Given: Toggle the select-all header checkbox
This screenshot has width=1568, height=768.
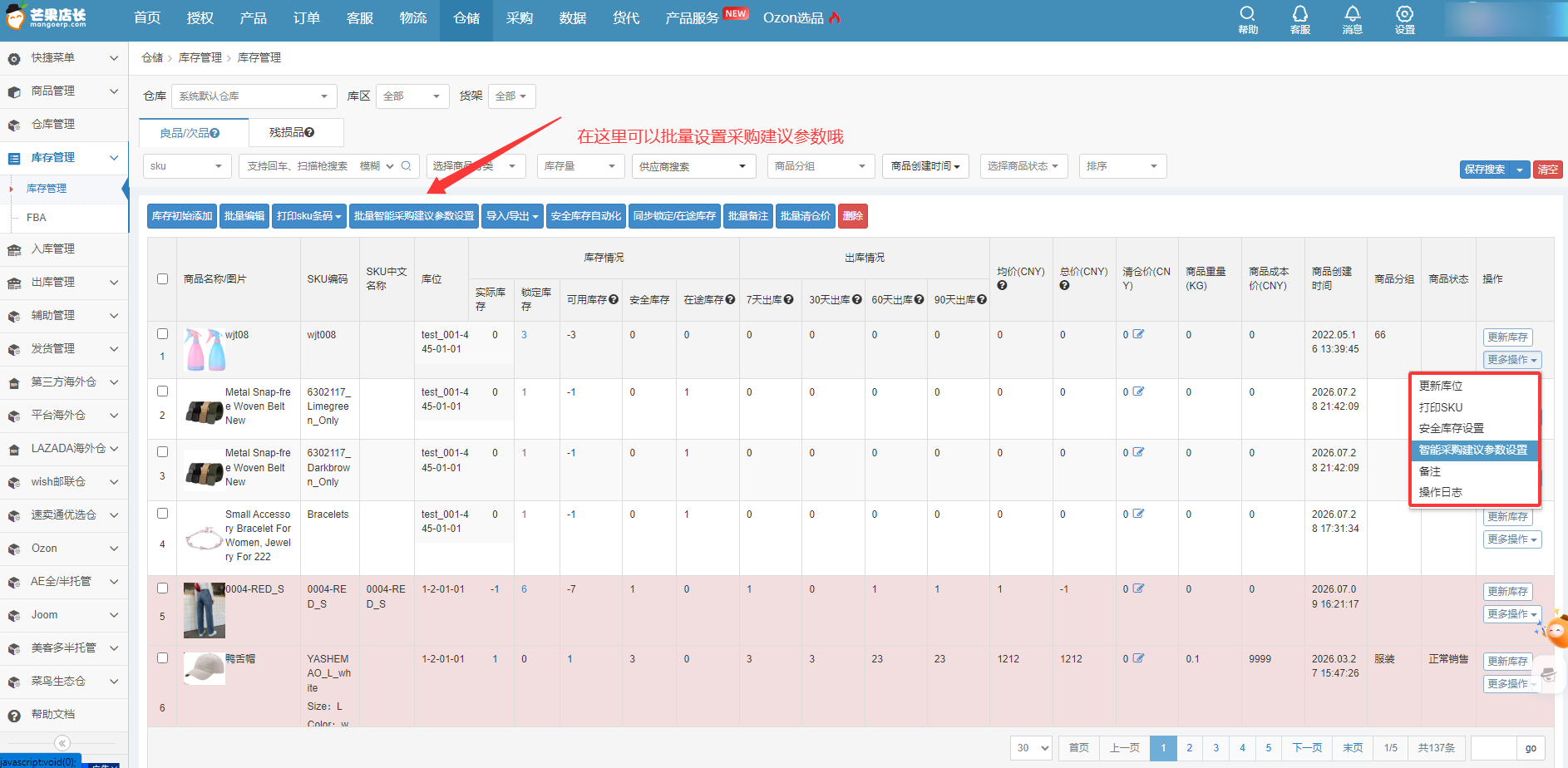Looking at the screenshot, I should tap(163, 278).
